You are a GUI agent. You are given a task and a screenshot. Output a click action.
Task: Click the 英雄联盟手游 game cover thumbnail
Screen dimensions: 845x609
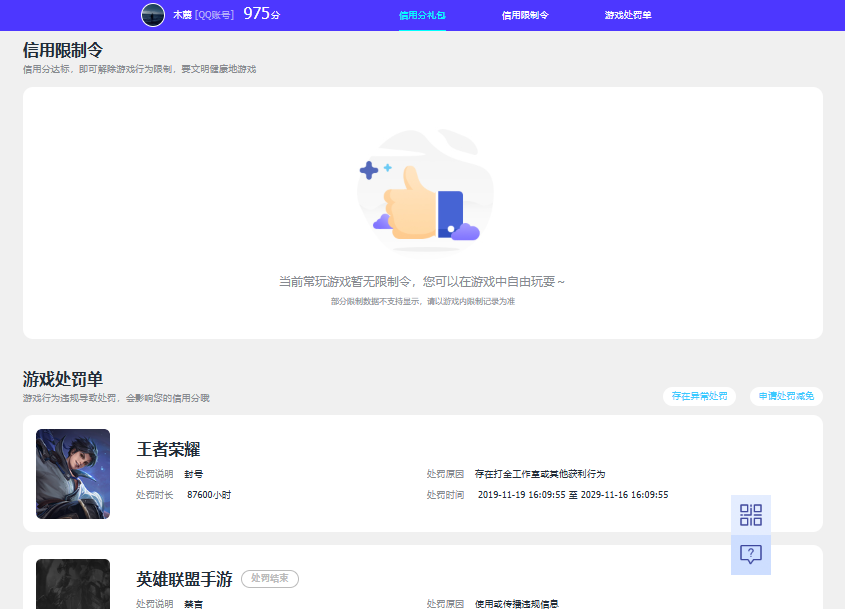coord(73,584)
